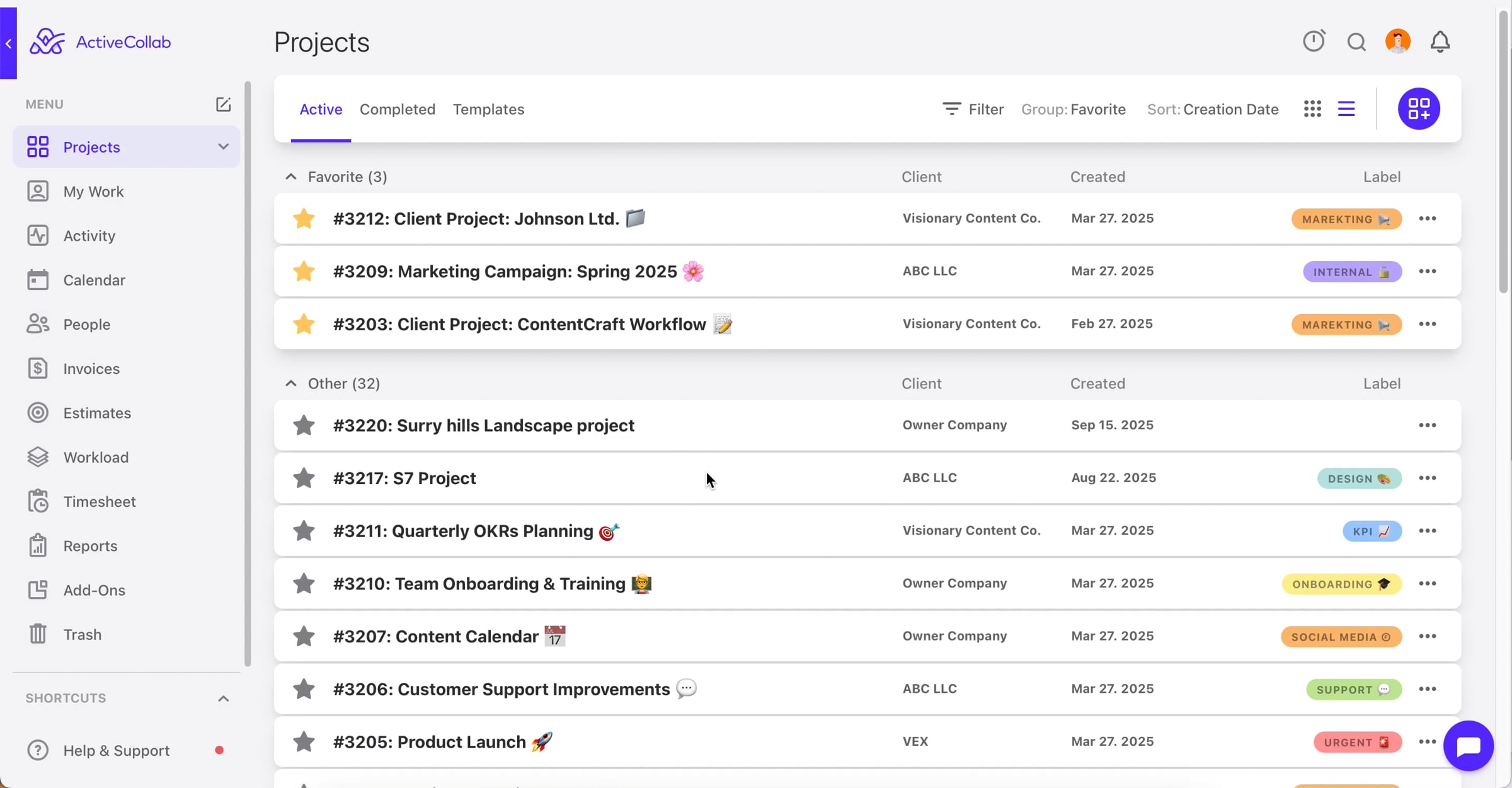Switch to grid view icon
Image resolution: width=1512 pixels, height=788 pixels.
click(1312, 109)
